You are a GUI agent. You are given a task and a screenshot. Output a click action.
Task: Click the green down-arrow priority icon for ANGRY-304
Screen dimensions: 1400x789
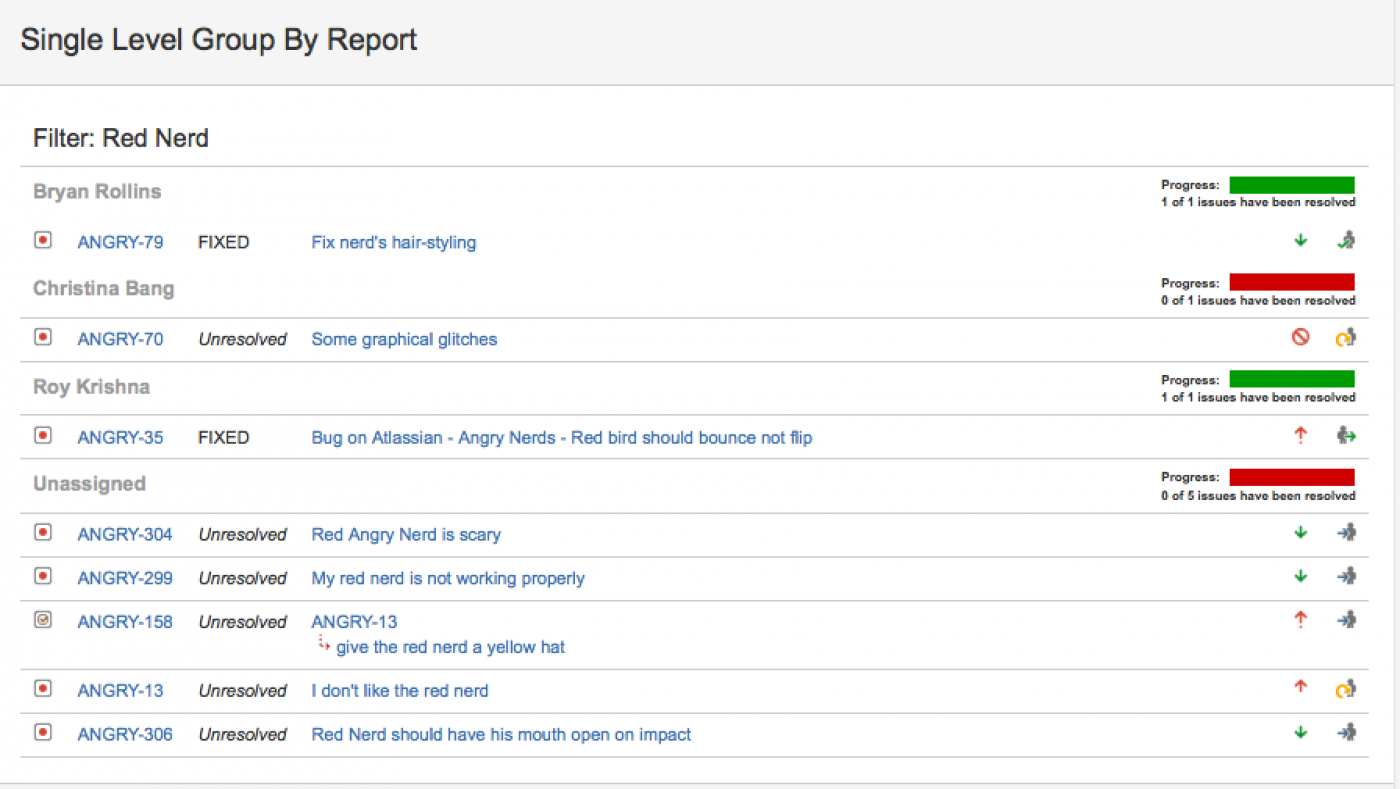click(1300, 533)
